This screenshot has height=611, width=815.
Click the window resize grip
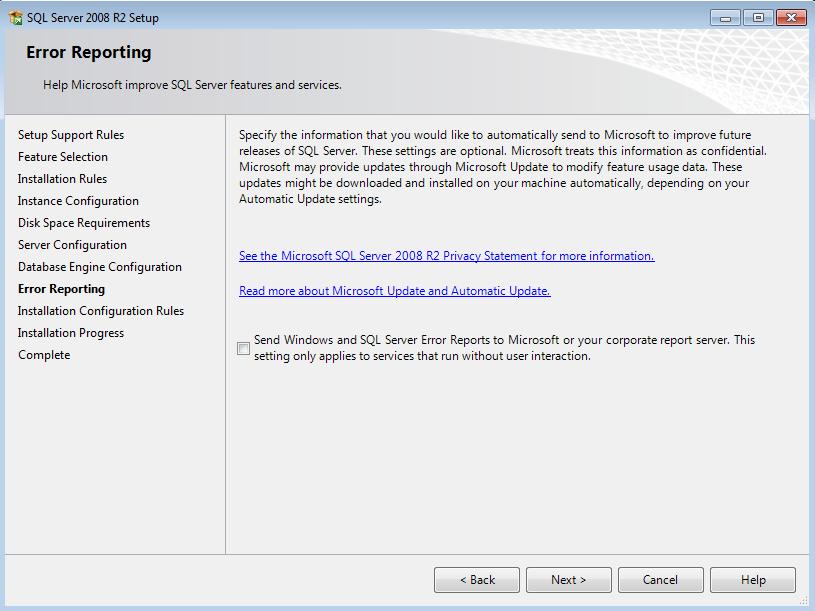click(x=805, y=601)
